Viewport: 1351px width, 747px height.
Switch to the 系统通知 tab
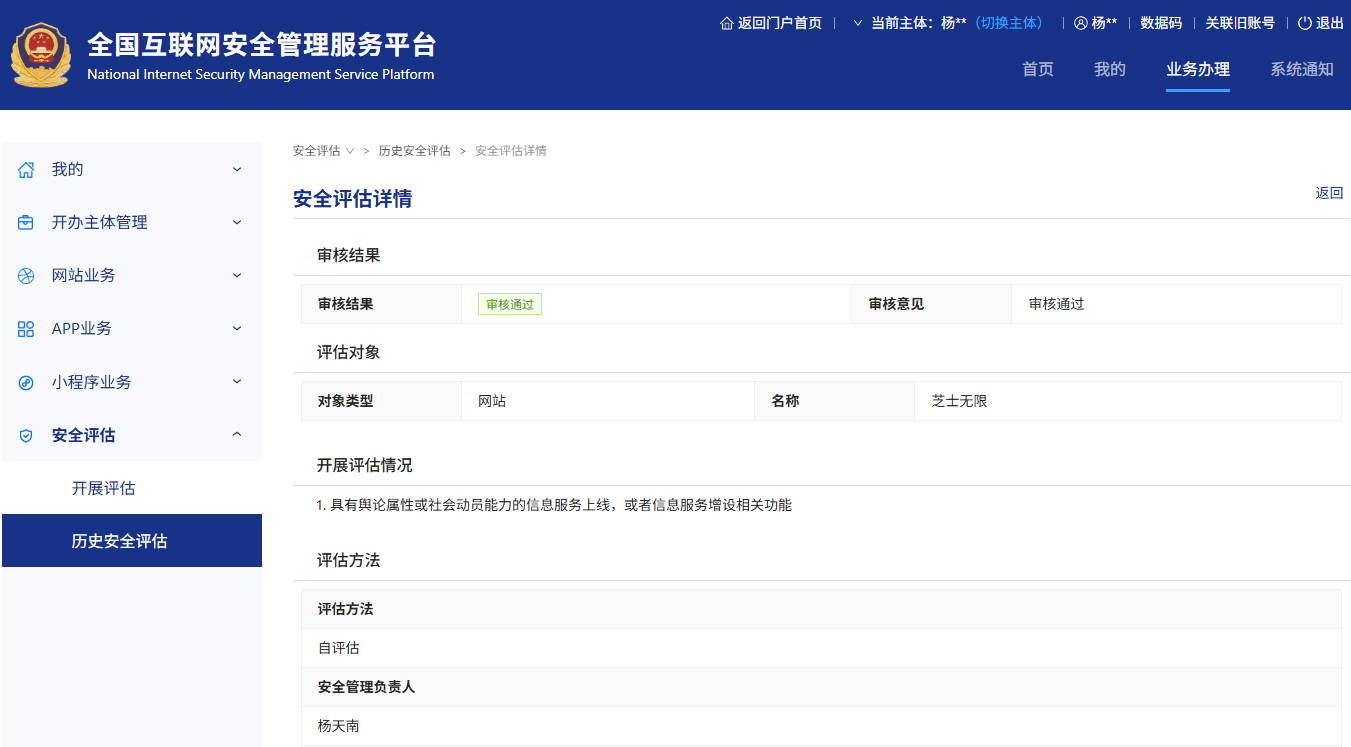[x=1302, y=69]
